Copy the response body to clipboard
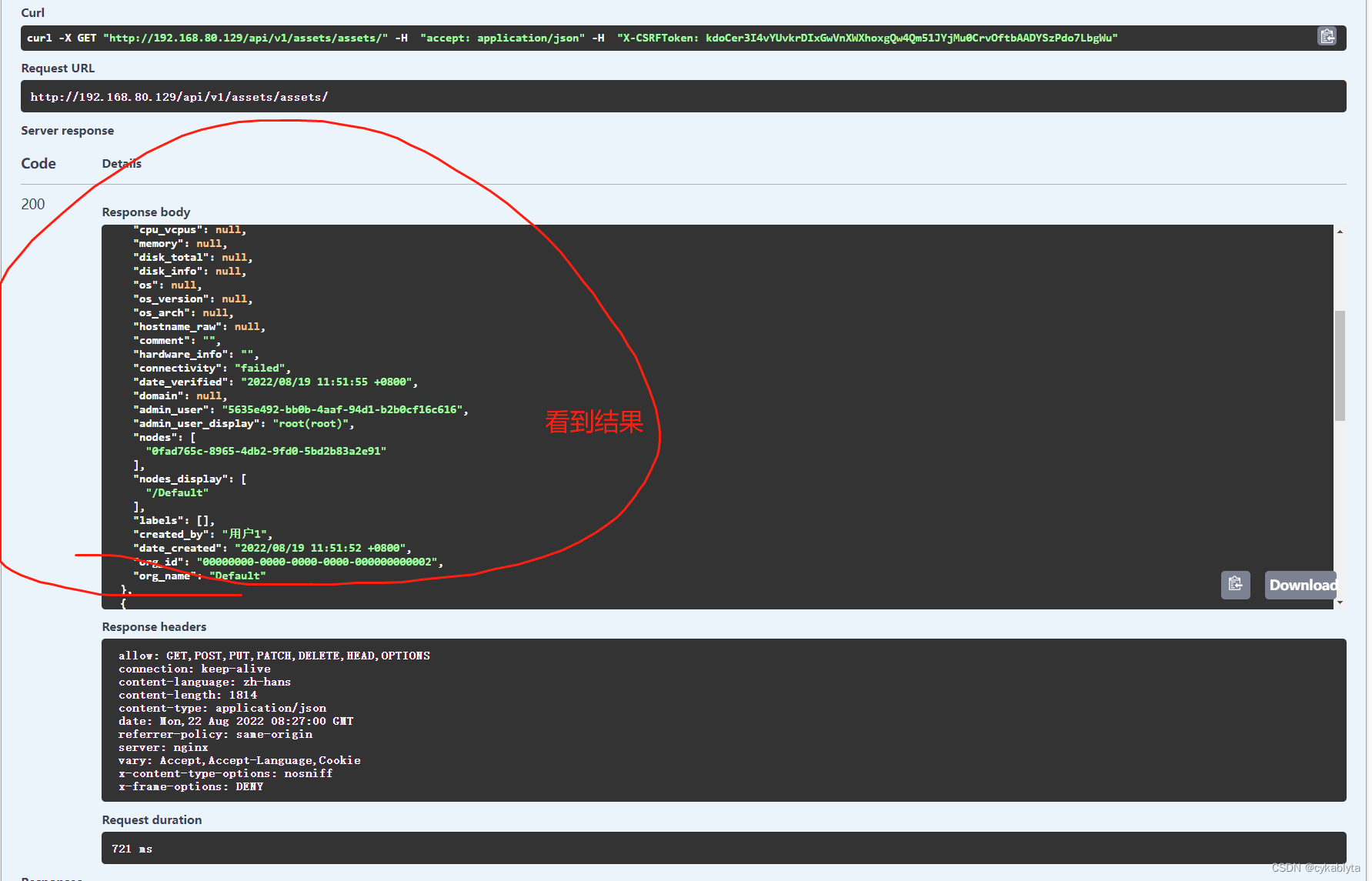This screenshot has width=1372, height=881. 1235,585
